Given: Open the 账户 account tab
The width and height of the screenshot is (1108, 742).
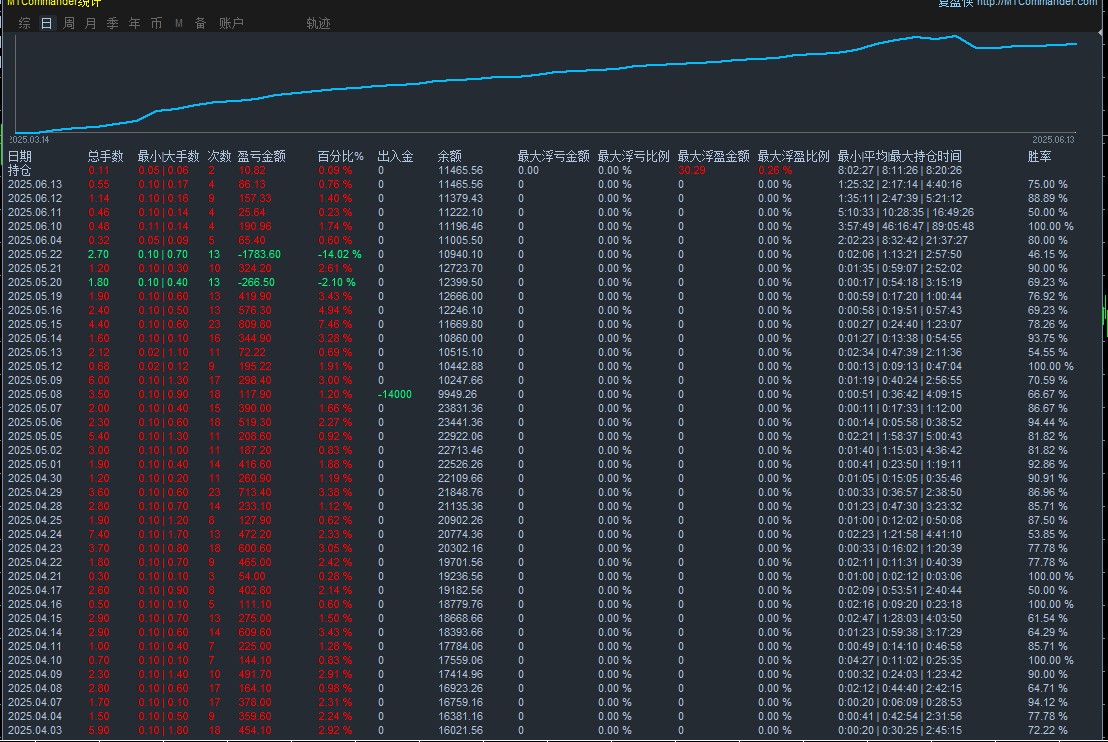Looking at the screenshot, I should click(x=231, y=23).
